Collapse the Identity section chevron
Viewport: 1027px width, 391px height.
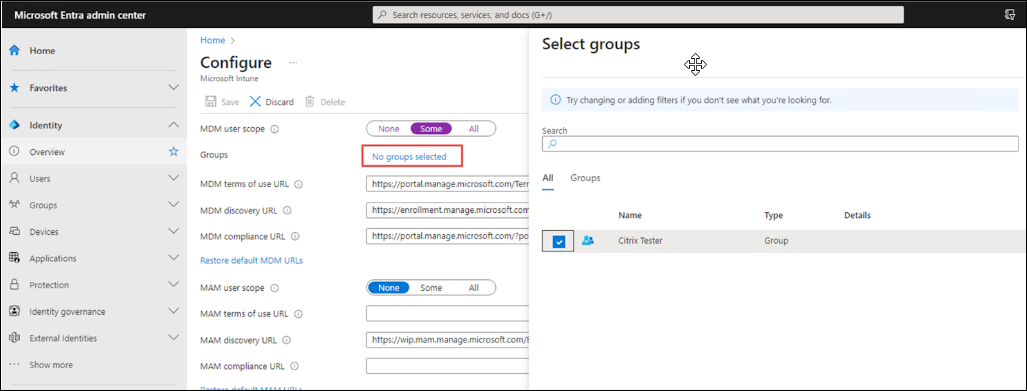pos(174,124)
